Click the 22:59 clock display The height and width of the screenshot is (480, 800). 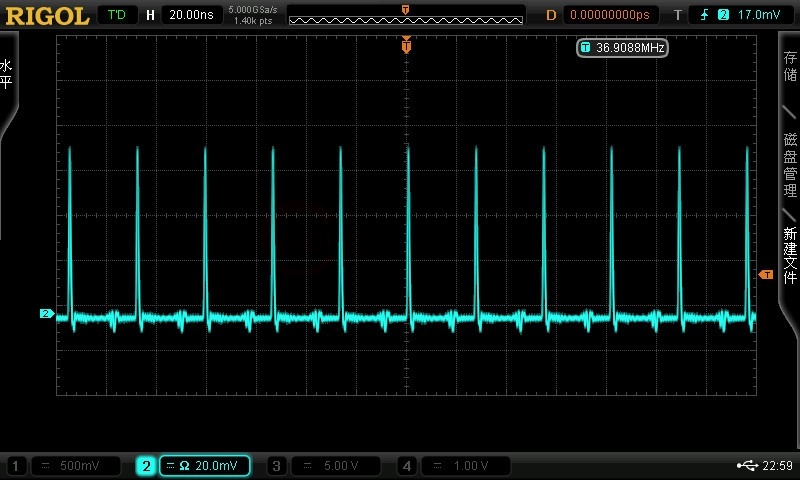778,465
